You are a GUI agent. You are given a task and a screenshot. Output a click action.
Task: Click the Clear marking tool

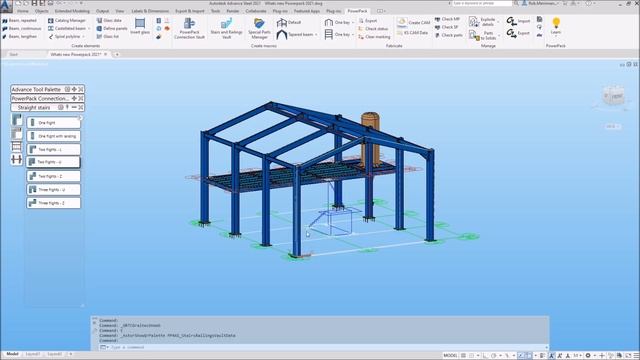click(374, 37)
